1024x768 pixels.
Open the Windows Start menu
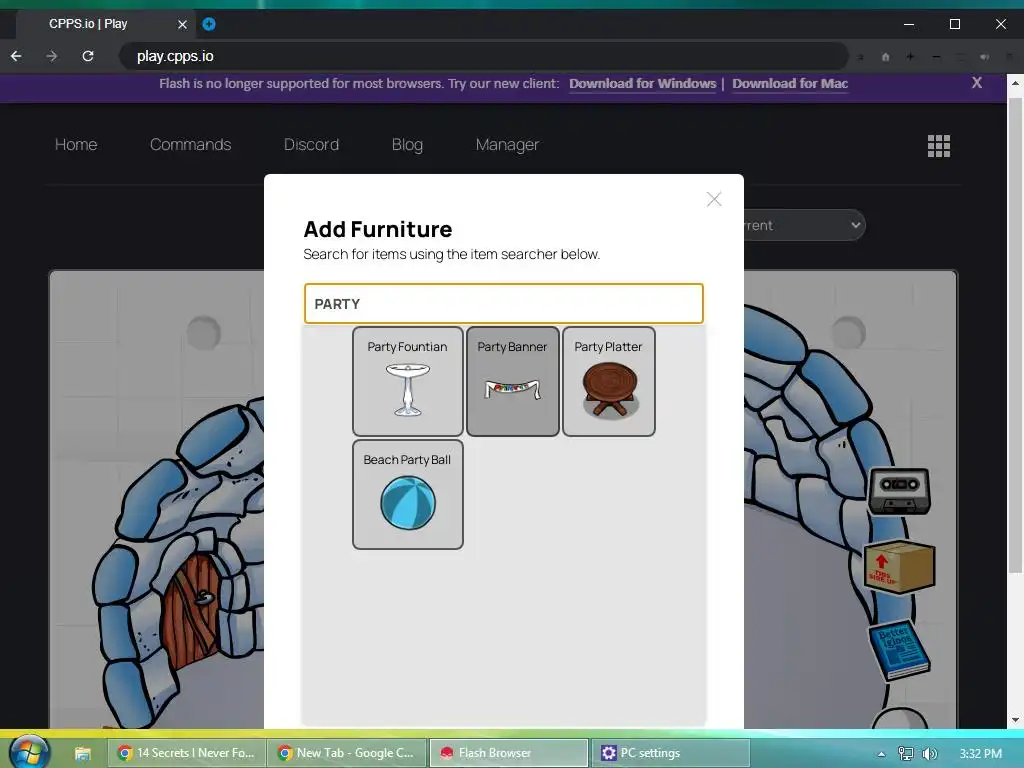pos(28,753)
